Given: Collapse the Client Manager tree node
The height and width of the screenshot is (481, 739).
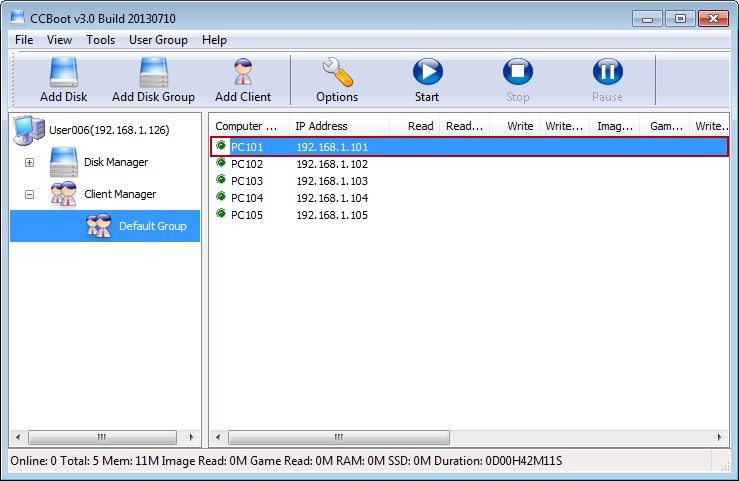Looking at the screenshot, I should point(29,194).
